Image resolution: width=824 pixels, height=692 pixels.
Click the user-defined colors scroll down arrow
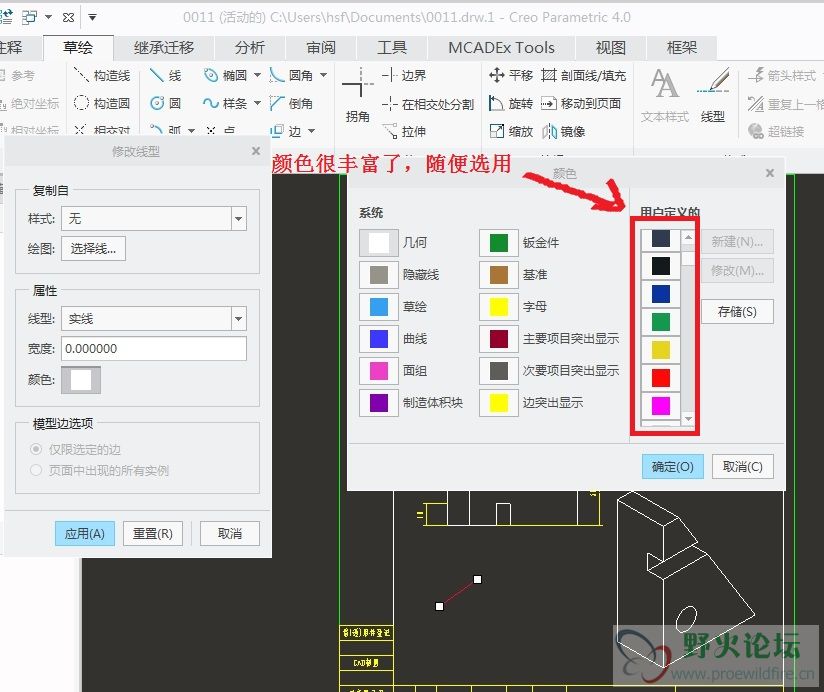(688, 419)
